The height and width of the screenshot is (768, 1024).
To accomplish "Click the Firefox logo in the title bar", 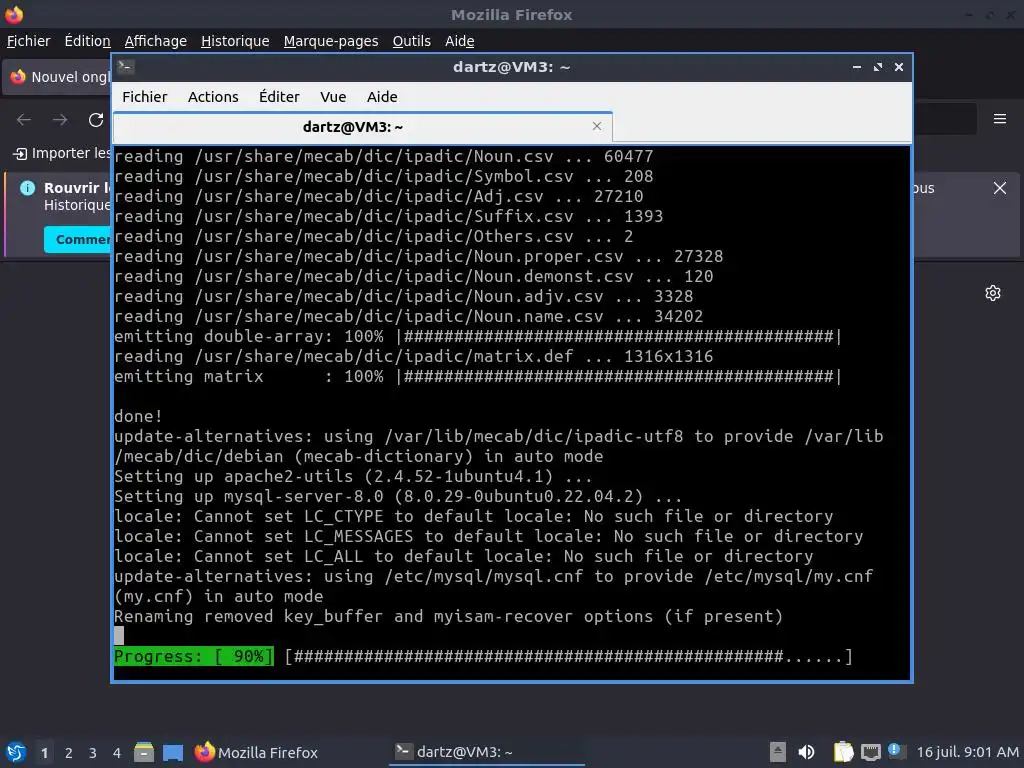I will pos(14,14).
